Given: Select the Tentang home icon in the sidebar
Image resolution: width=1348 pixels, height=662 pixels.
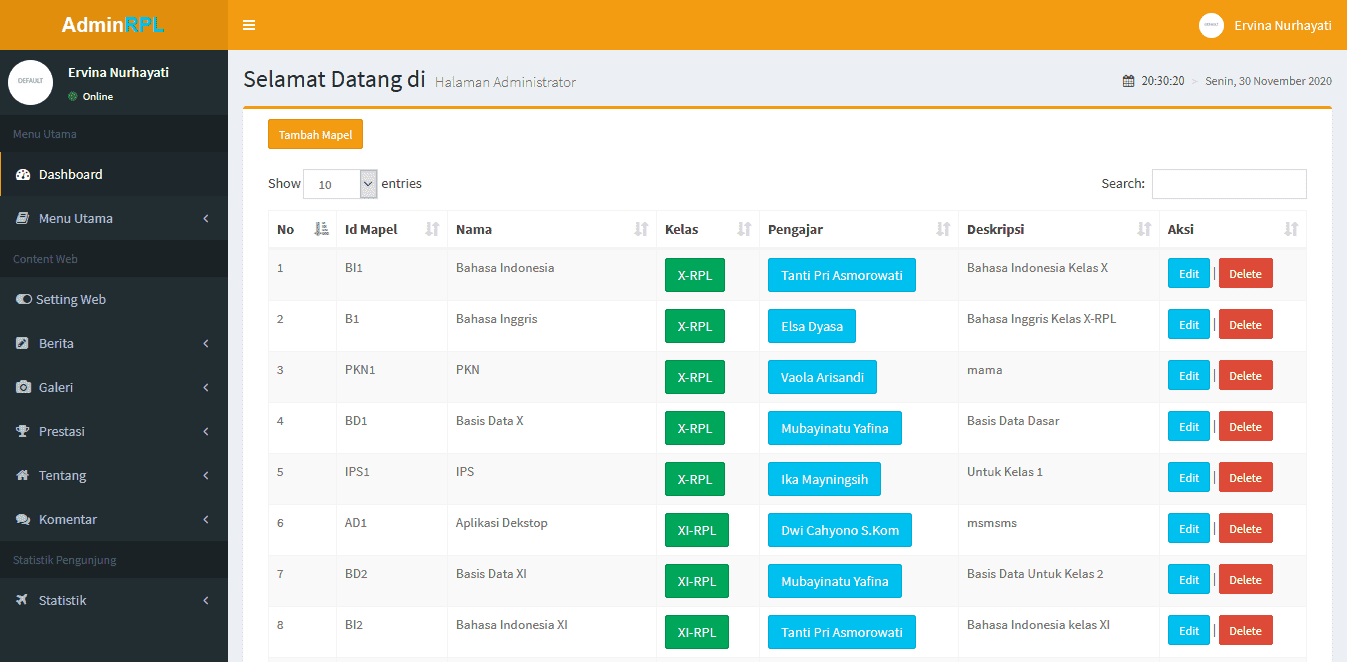Looking at the screenshot, I should coord(24,475).
